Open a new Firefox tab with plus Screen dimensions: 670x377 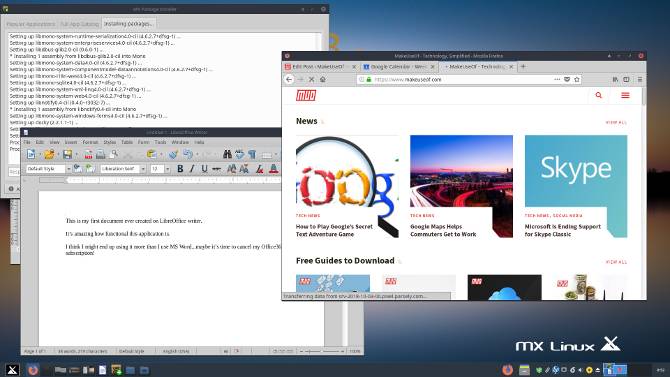point(523,67)
